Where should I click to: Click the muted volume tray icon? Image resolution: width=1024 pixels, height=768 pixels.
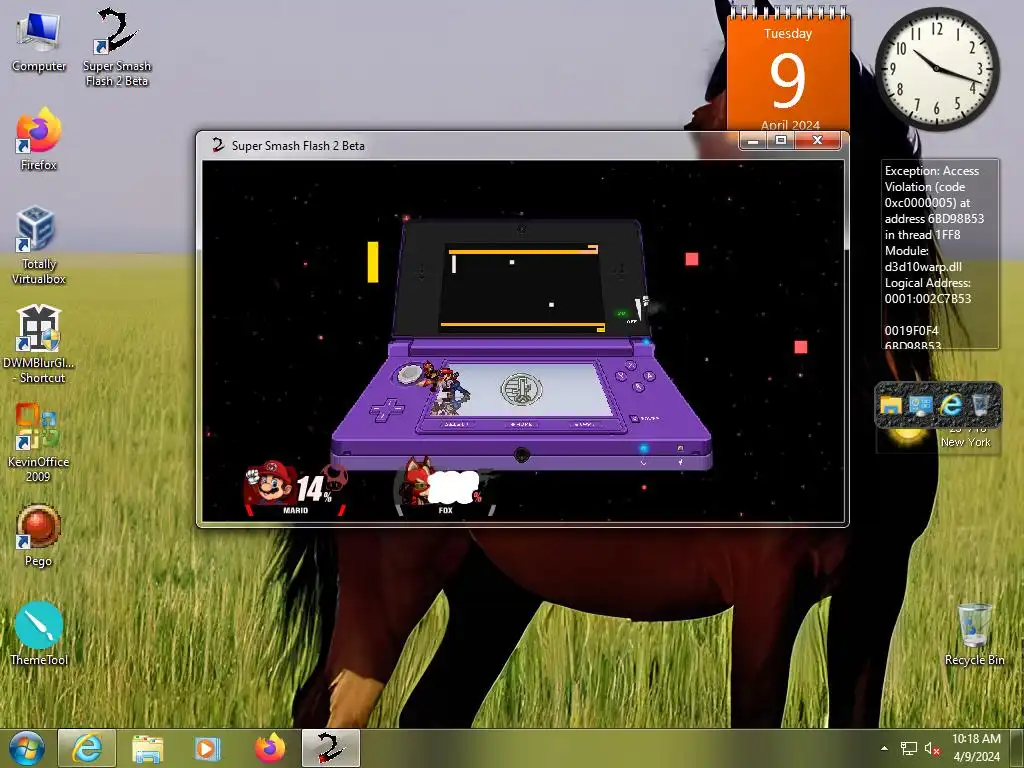[x=932, y=748]
